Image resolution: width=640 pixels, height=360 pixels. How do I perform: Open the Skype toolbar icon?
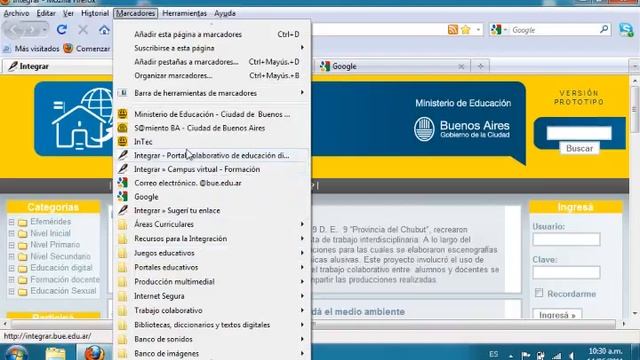tap(626, 29)
